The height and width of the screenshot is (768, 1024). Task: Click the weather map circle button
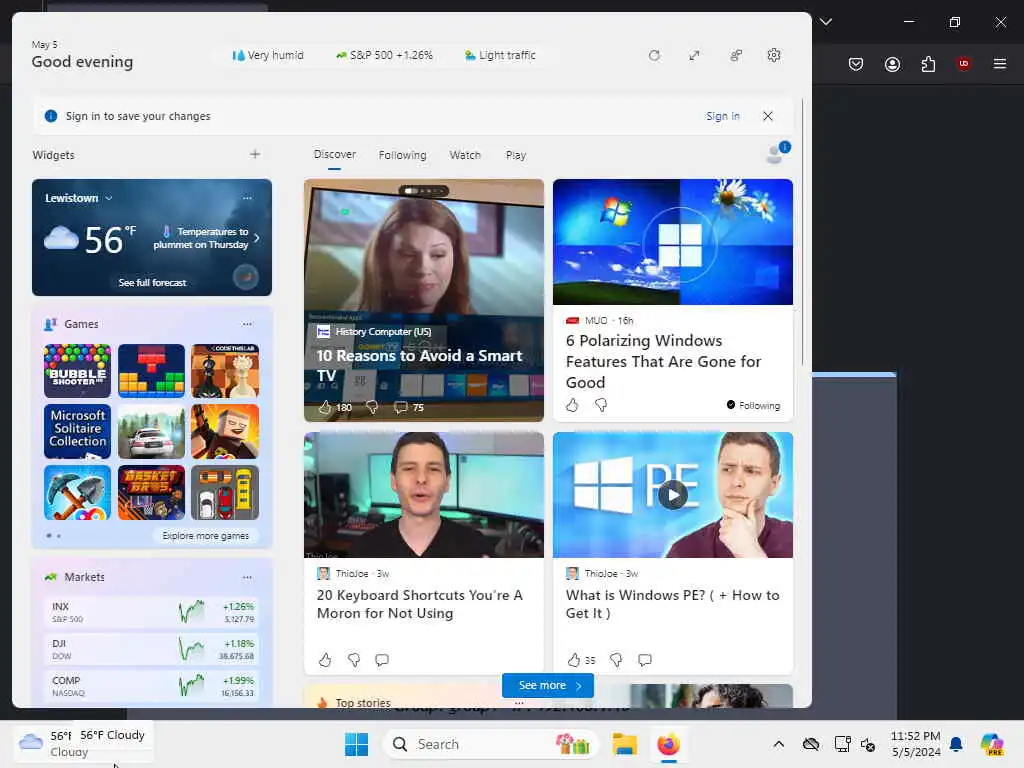246,277
